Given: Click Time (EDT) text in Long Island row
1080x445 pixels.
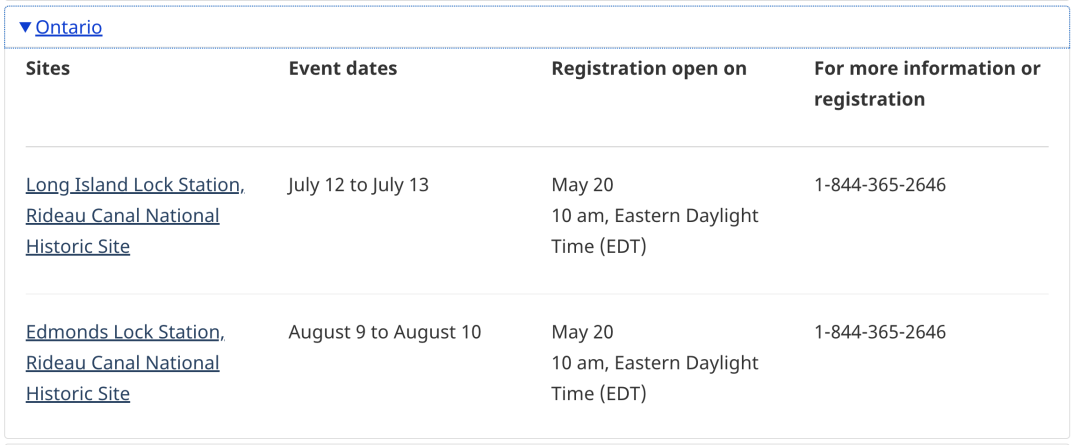Looking at the screenshot, I should point(599,247).
